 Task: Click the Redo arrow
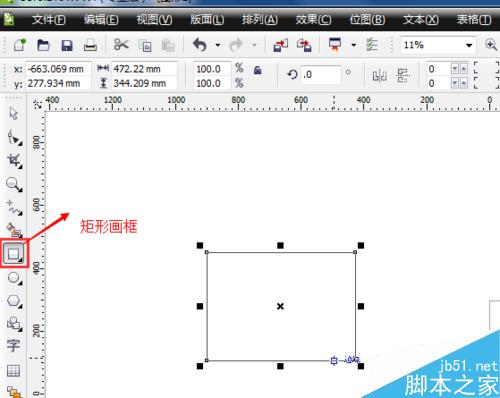[236, 45]
